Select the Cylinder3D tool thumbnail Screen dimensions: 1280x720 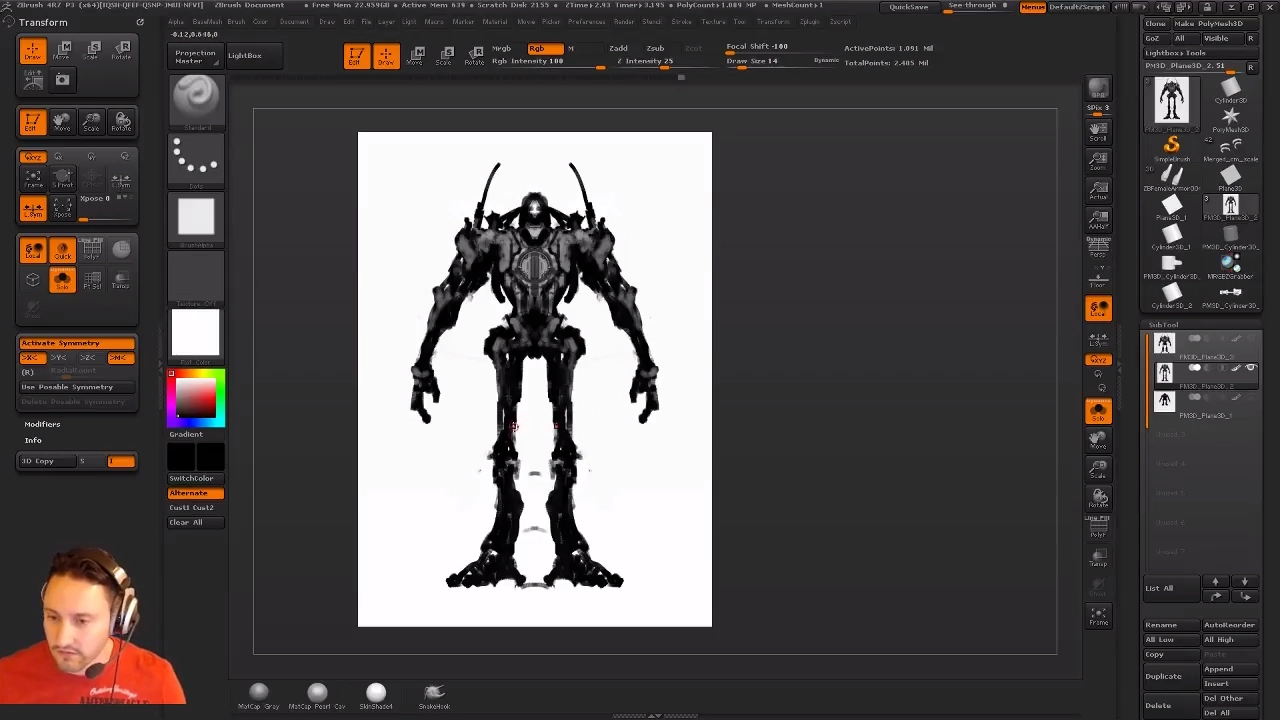[x=1230, y=92]
